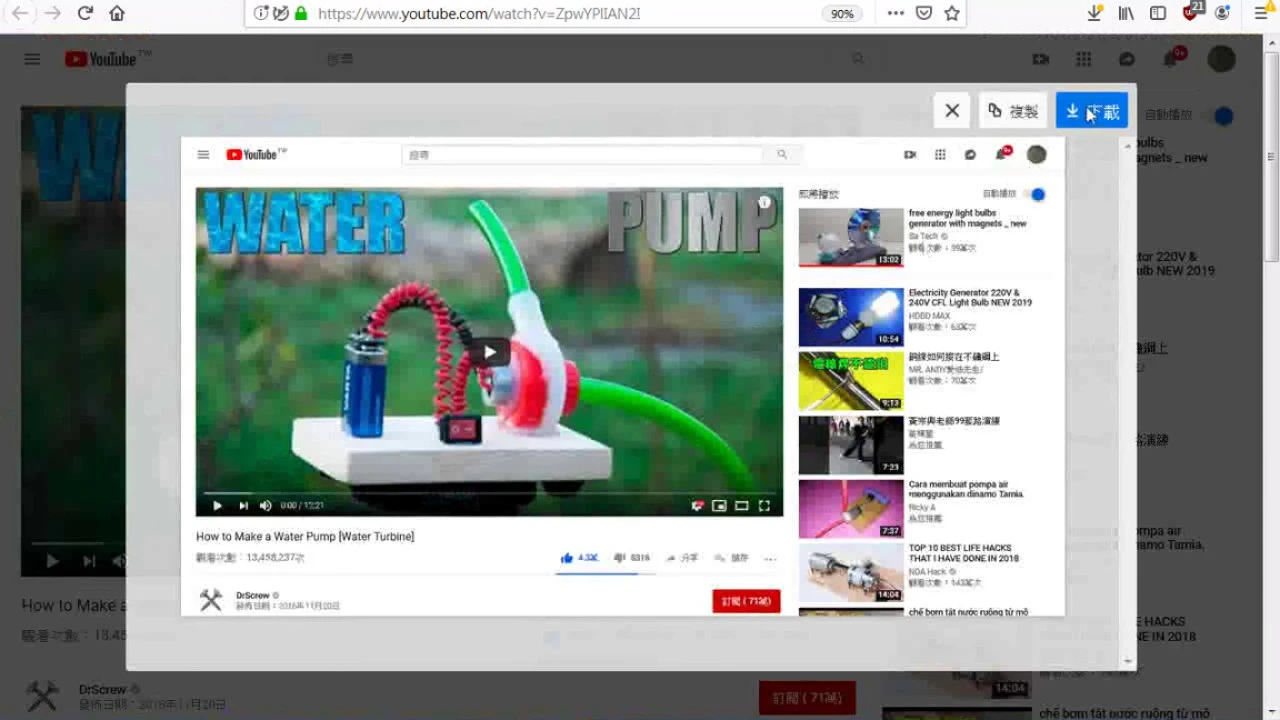Open the page actions three-dot menu
This screenshot has width=1280, height=720.
tap(895, 13)
